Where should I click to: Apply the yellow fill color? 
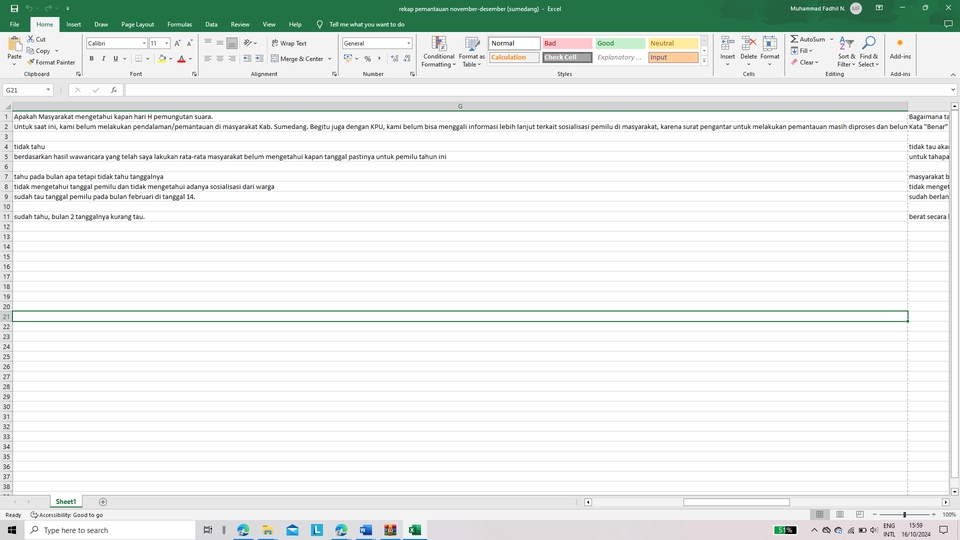pyautogui.click(x=162, y=59)
